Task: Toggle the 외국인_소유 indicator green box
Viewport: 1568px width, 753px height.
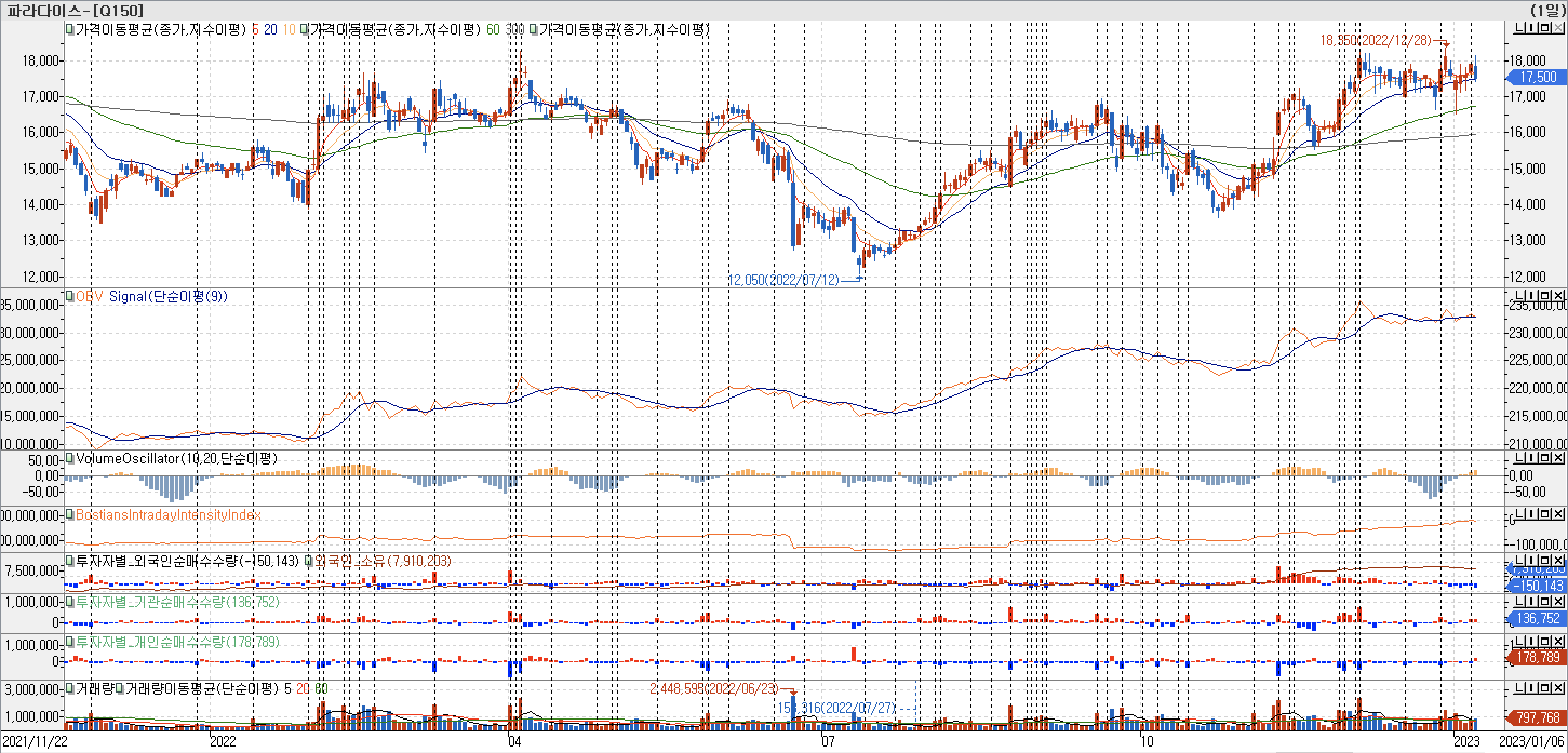Action: pos(309,561)
